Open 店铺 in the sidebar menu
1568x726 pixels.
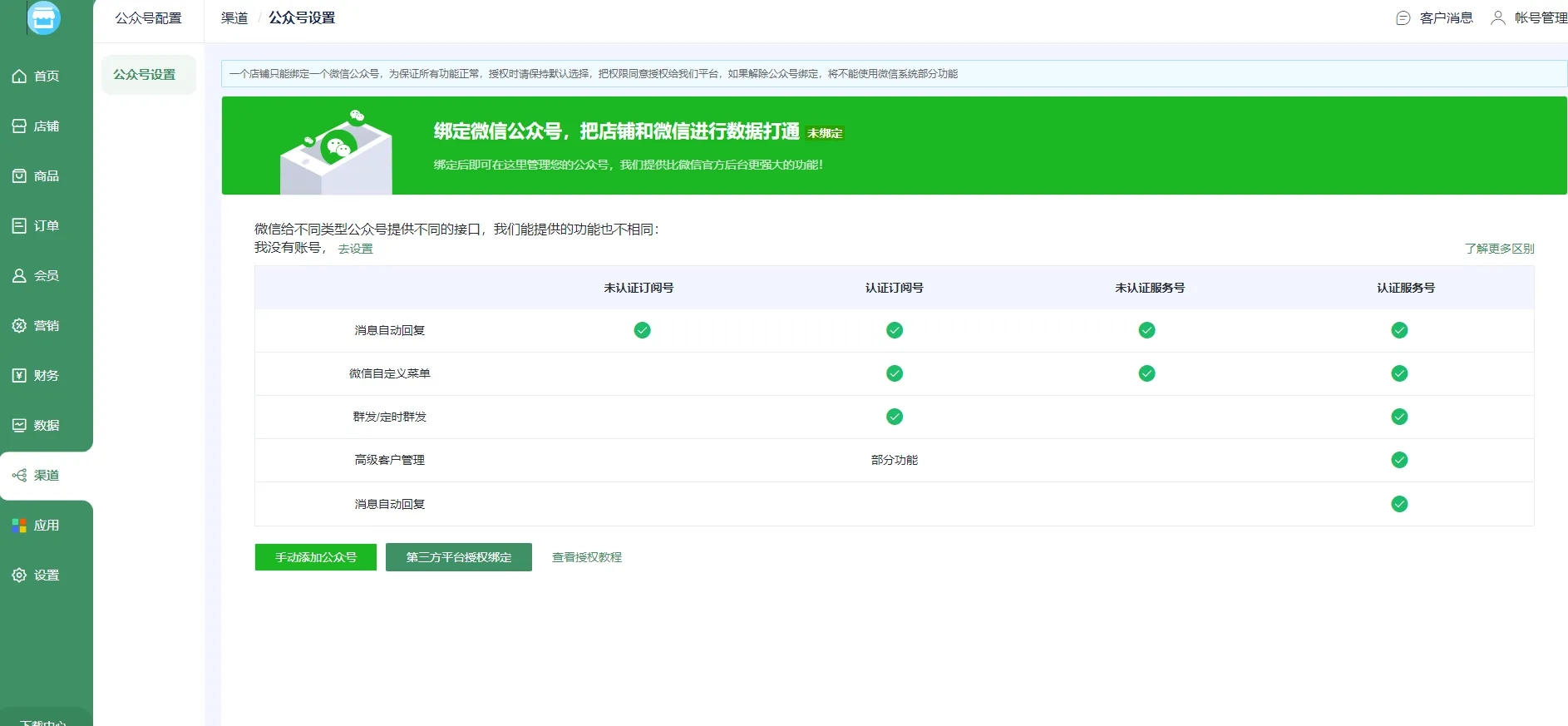point(47,126)
